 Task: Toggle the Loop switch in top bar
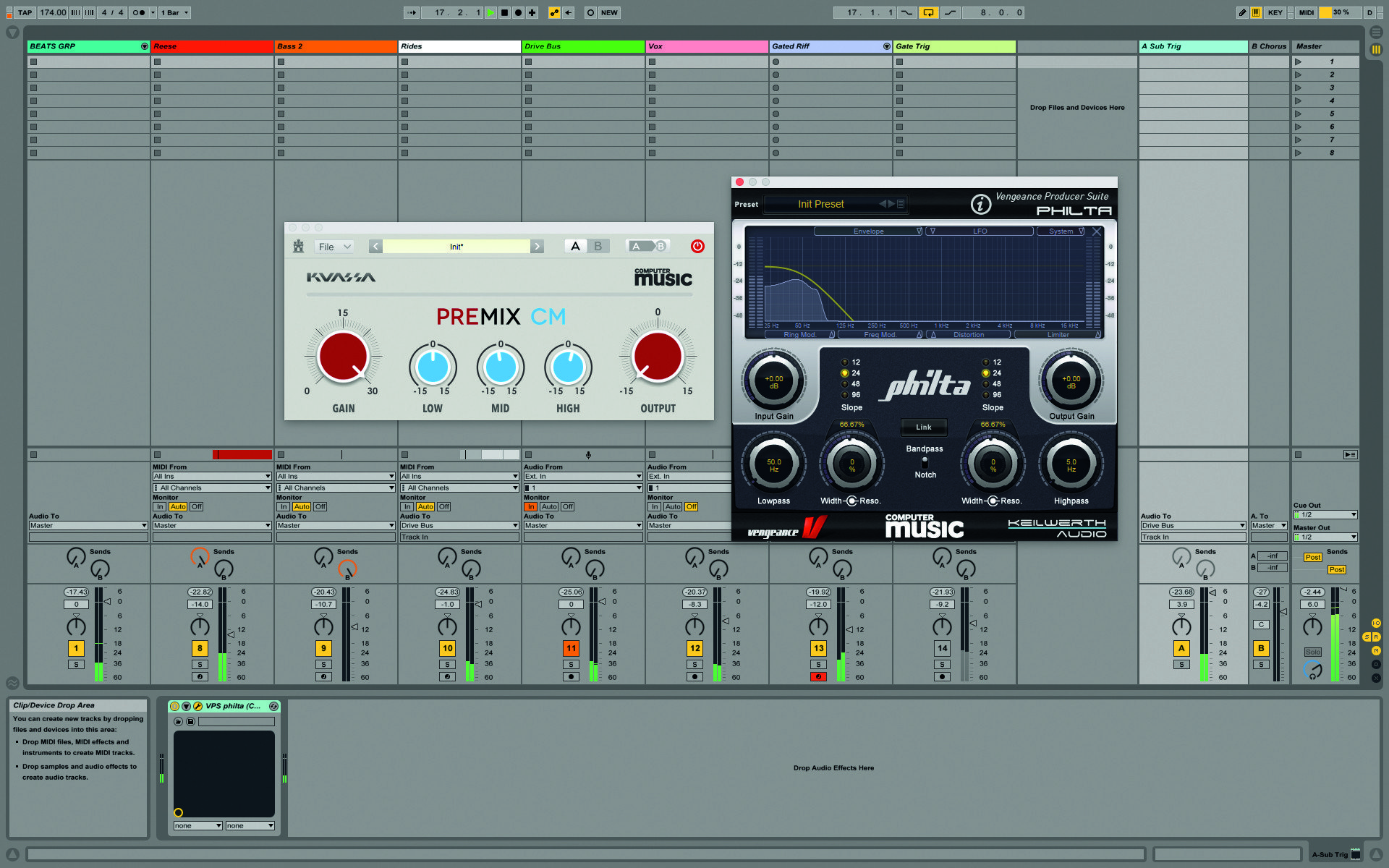(928, 12)
